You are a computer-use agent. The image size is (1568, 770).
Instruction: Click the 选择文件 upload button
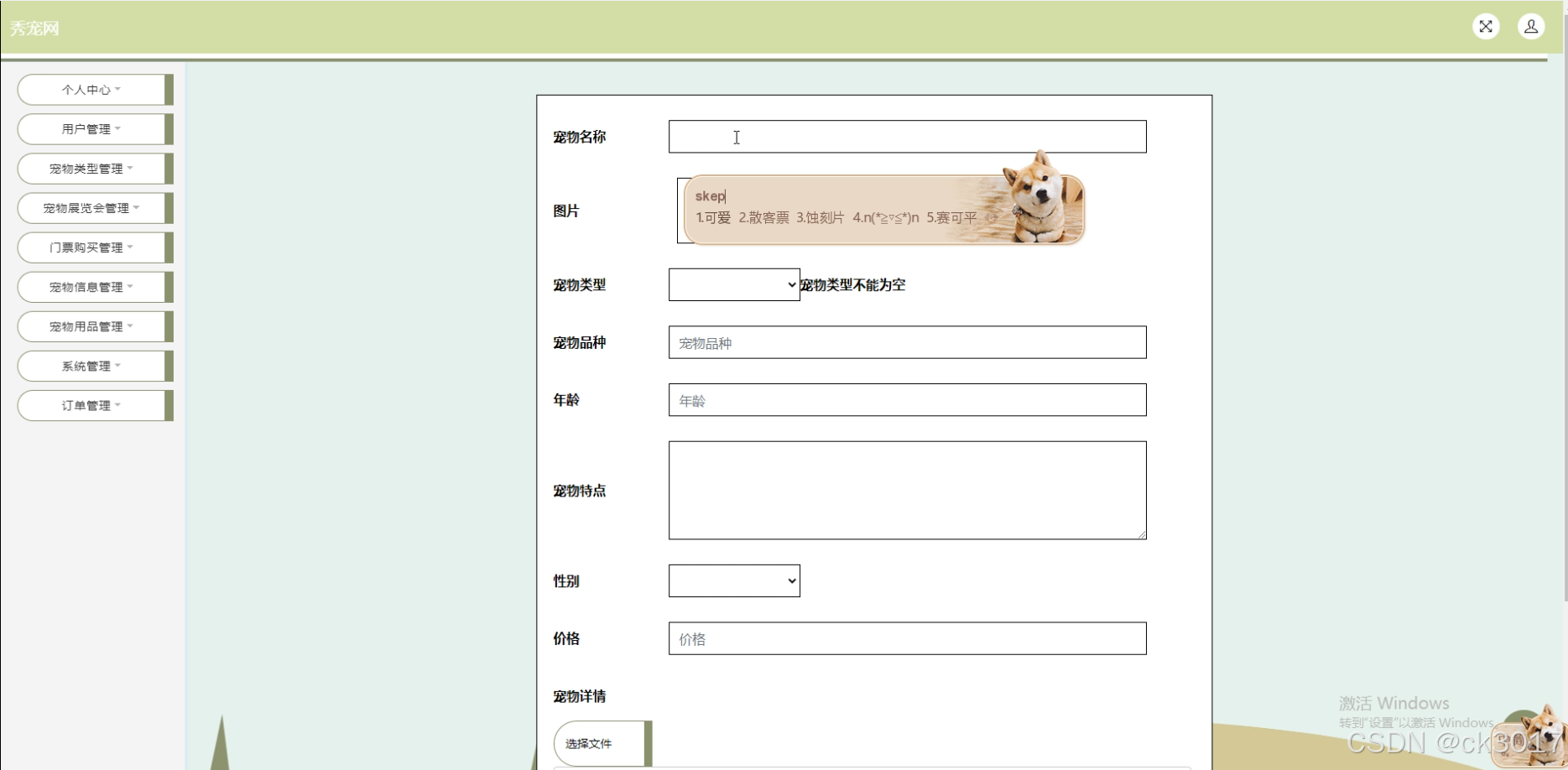602,743
